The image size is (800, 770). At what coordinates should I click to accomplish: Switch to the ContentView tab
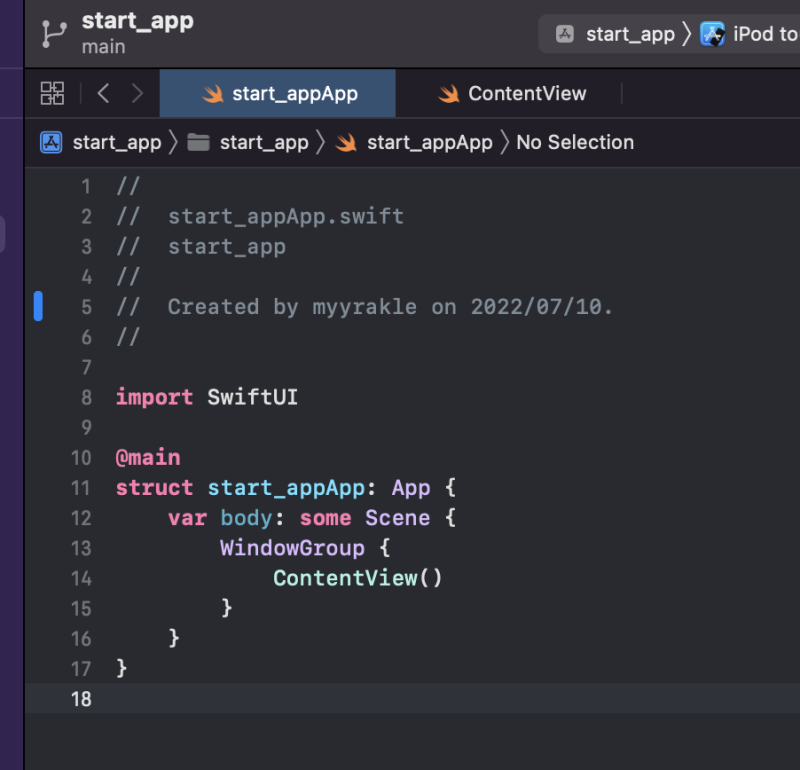(527, 94)
